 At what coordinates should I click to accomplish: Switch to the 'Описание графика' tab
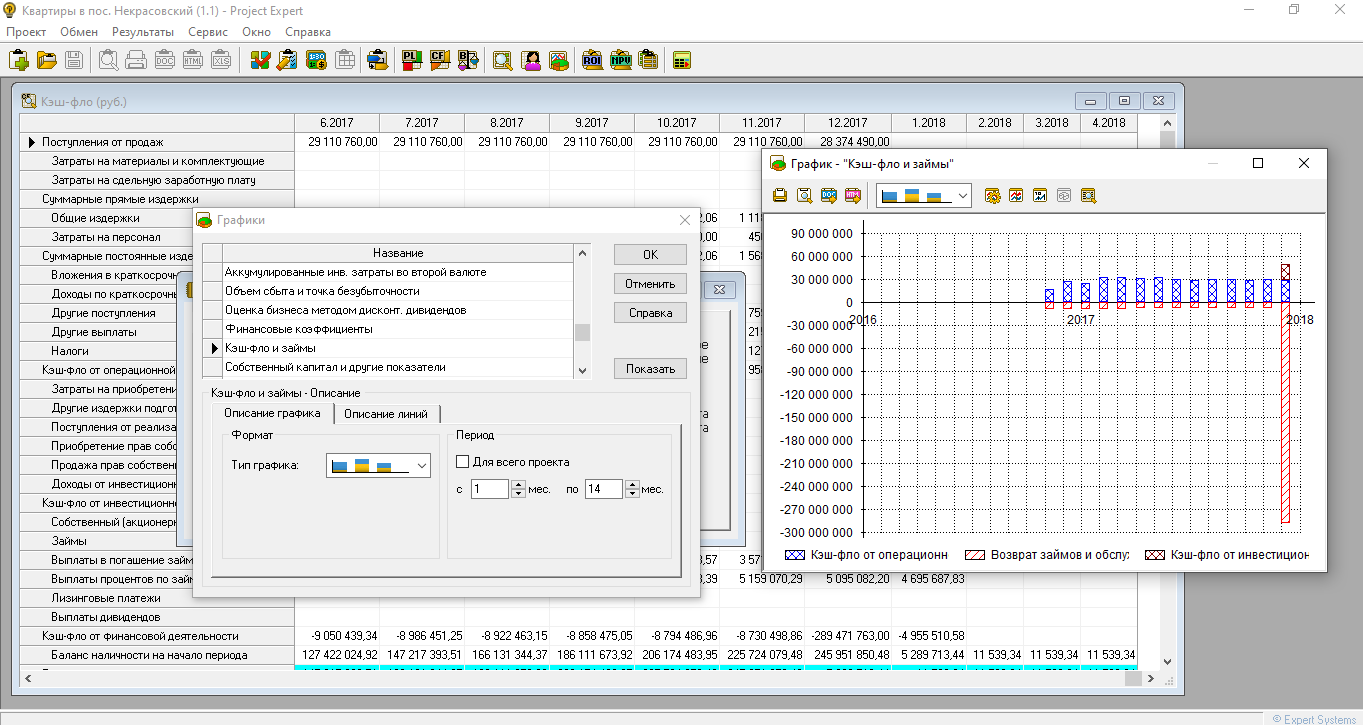pyautogui.click(x=272, y=413)
